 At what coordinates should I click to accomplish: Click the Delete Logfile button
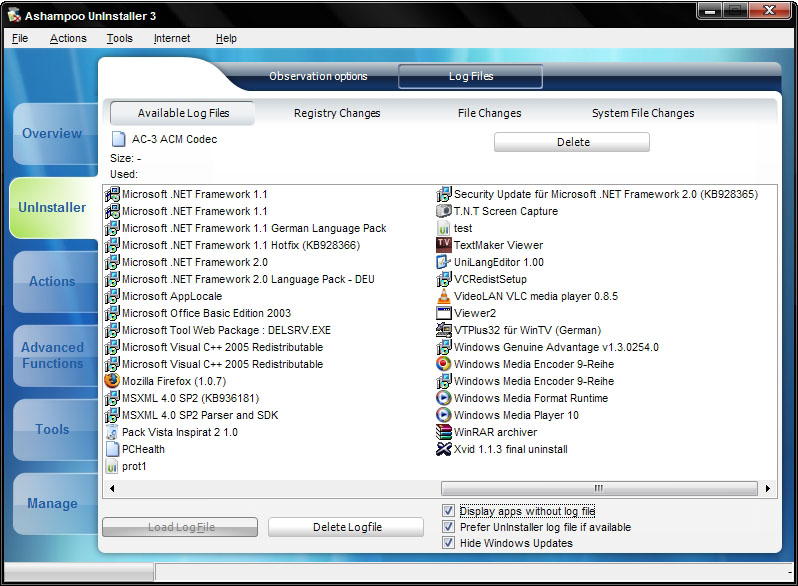pyautogui.click(x=347, y=527)
